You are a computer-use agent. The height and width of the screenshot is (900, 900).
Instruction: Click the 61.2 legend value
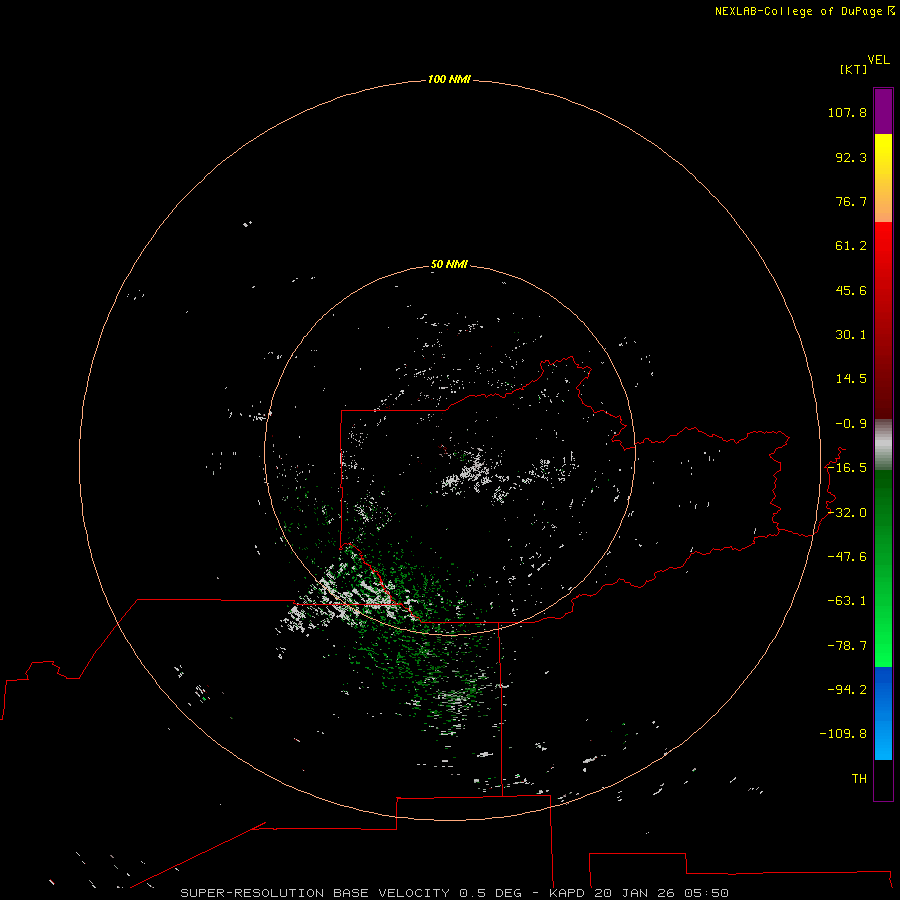(851, 246)
